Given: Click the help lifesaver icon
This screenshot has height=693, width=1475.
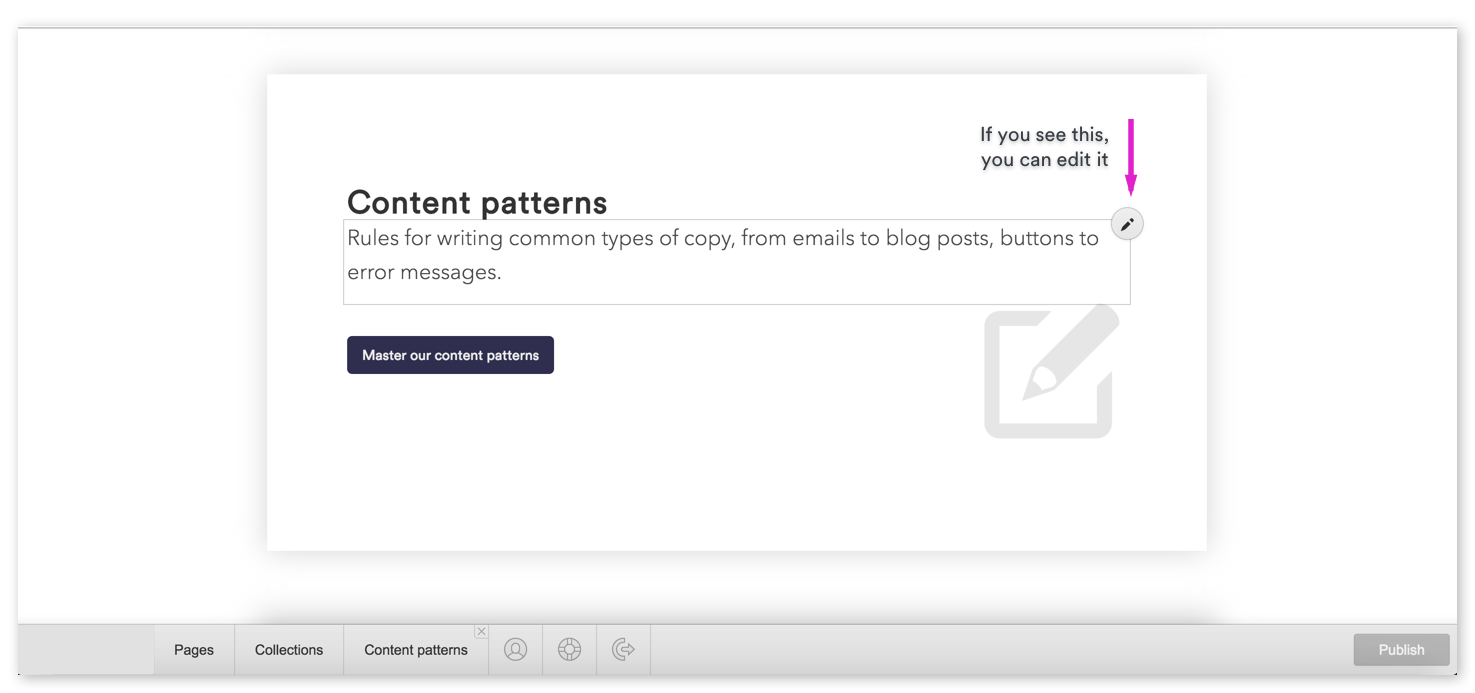Looking at the screenshot, I should (569, 649).
